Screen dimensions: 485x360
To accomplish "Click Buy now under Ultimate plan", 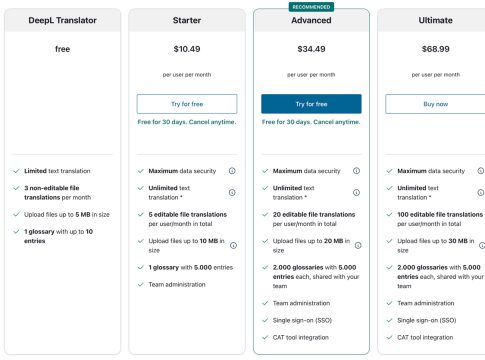I will point(435,104).
